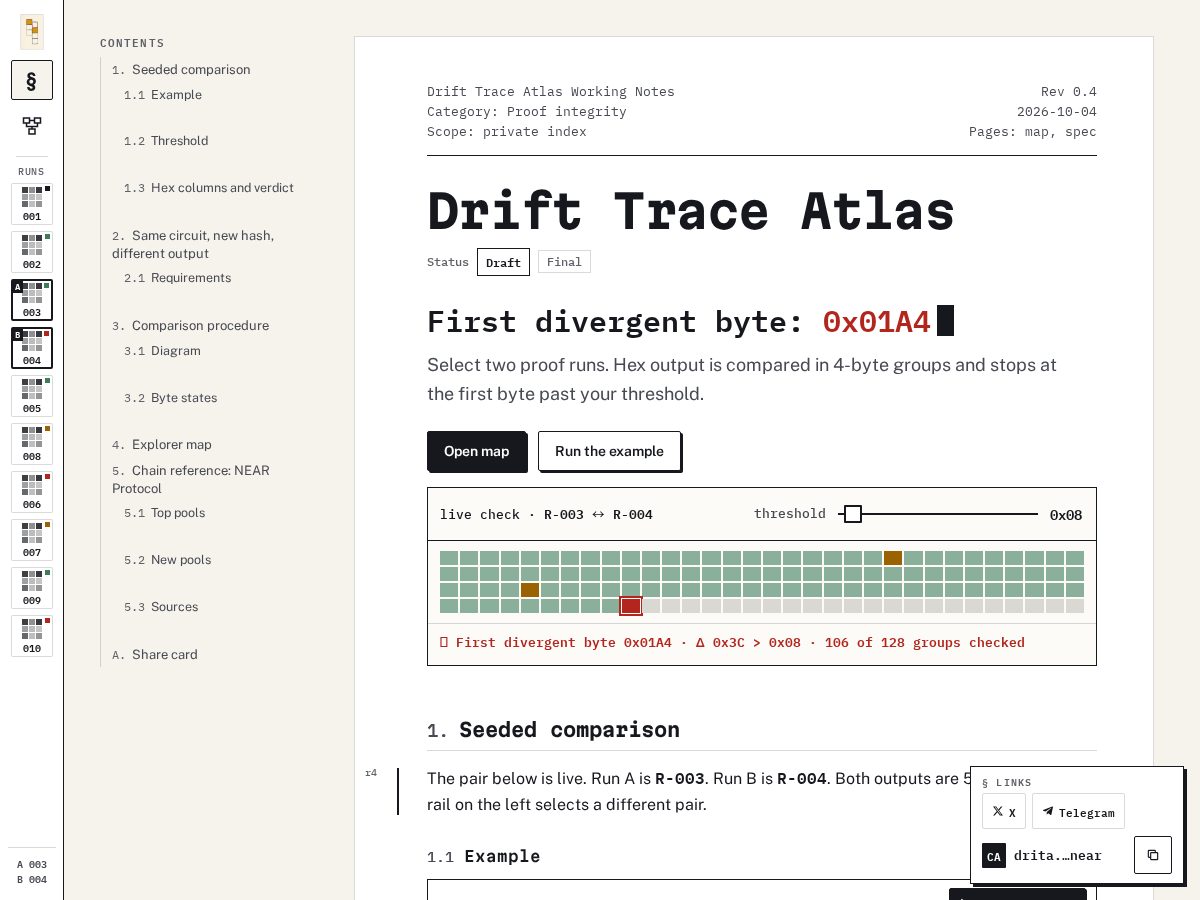The width and height of the screenshot is (1200, 900).
Task: Click 'Scope: private index' text
Action: click(x=507, y=132)
